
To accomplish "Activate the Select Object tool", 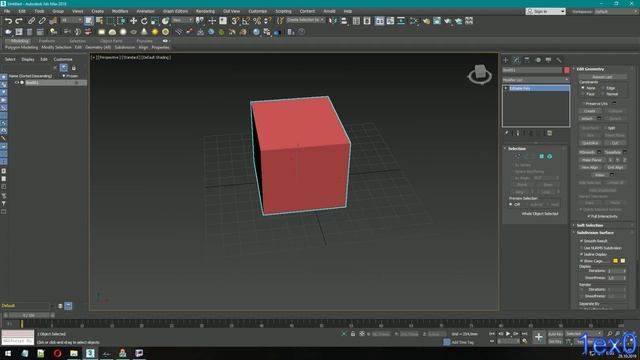I will click(89, 21).
